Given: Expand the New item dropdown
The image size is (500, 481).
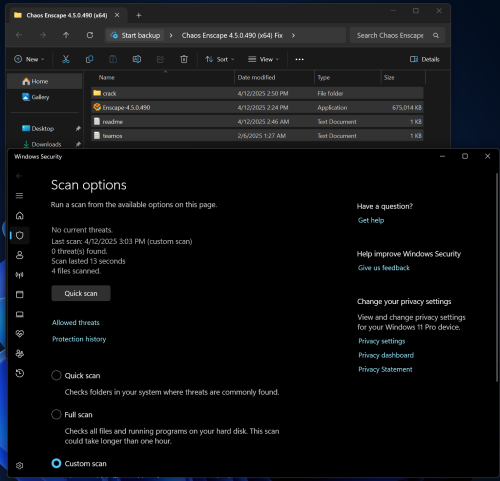Looking at the screenshot, I should coord(29,59).
